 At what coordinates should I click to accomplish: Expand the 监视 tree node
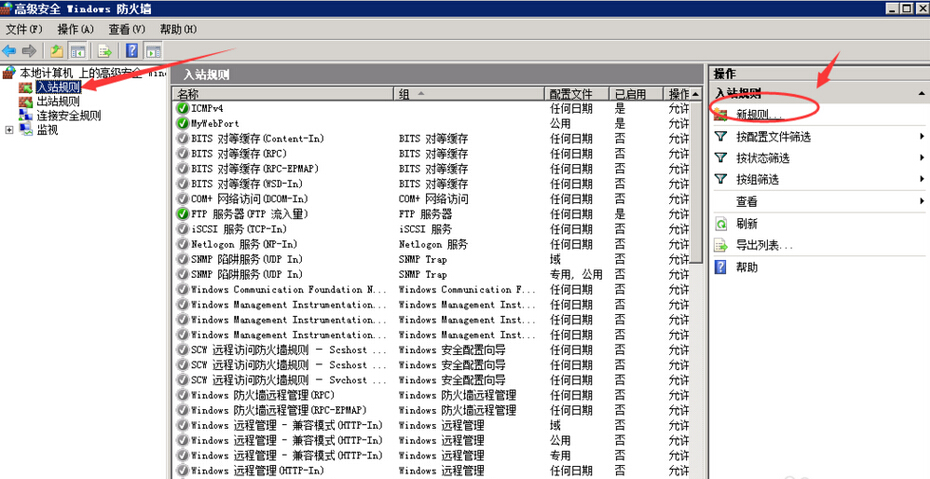tap(10, 130)
